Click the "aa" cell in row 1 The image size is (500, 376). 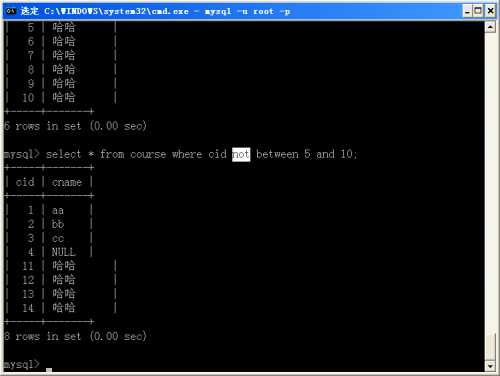coord(58,211)
